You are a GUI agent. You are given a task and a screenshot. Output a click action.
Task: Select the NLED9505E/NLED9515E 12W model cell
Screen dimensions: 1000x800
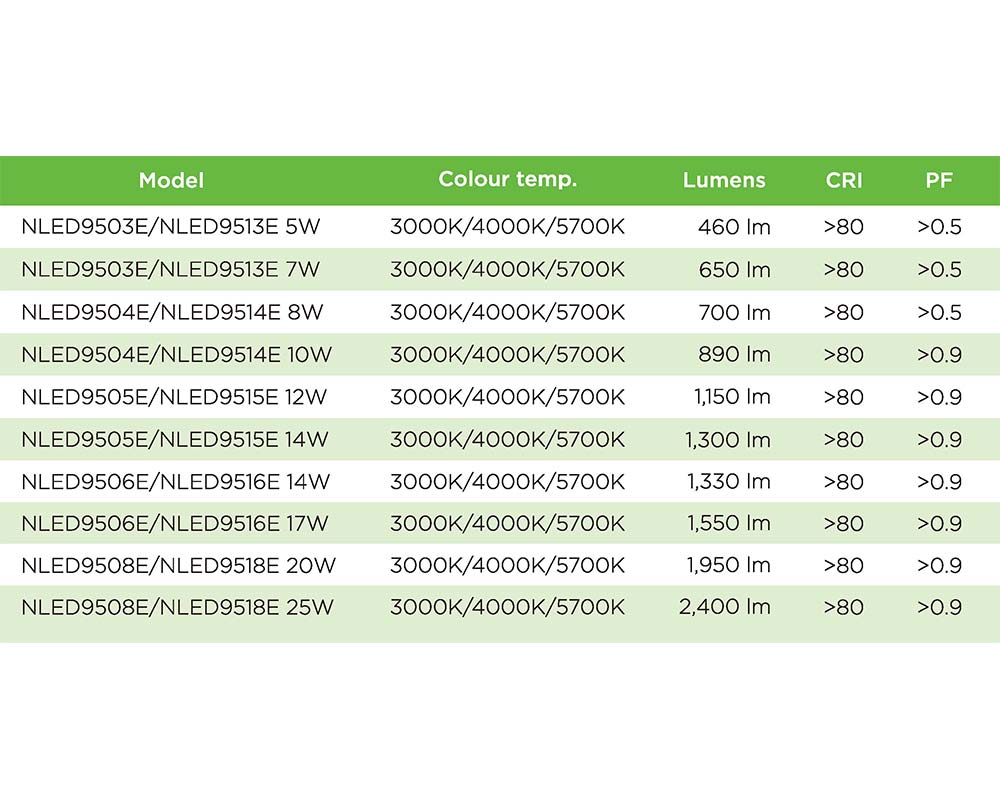(x=174, y=397)
